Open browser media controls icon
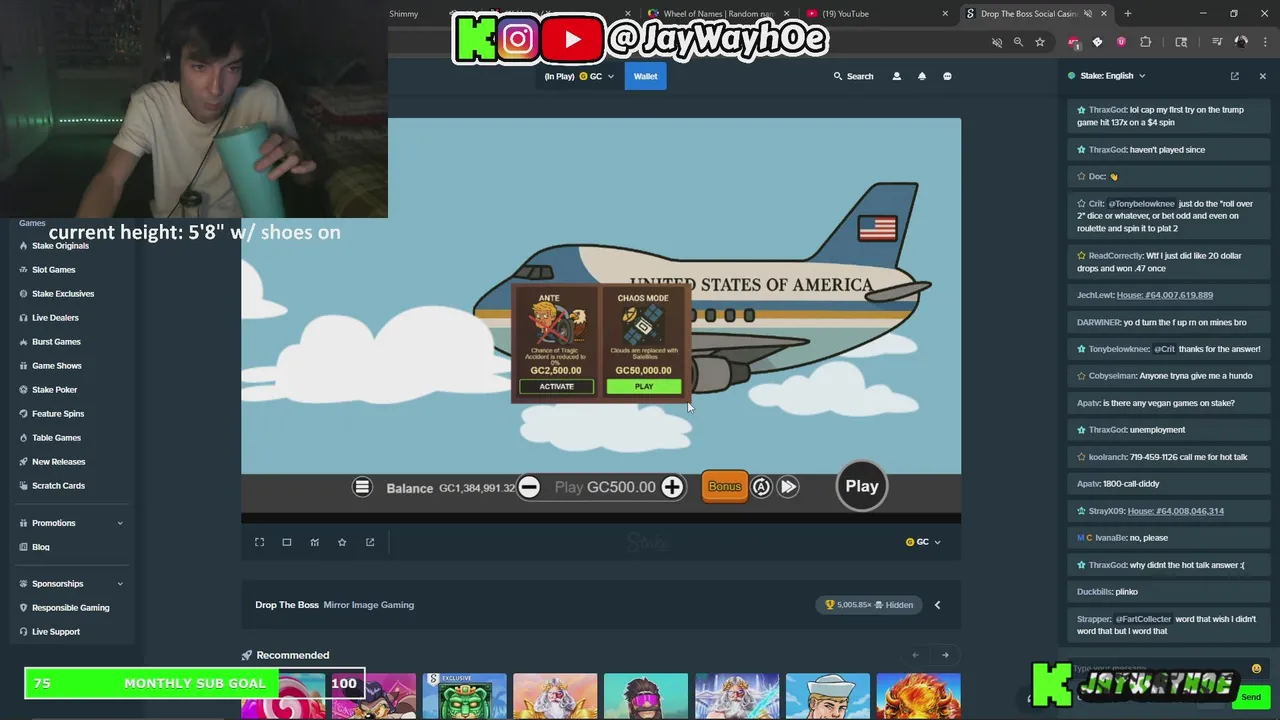Image resolution: width=1280 pixels, height=720 pixels. tap(1217, 42)
